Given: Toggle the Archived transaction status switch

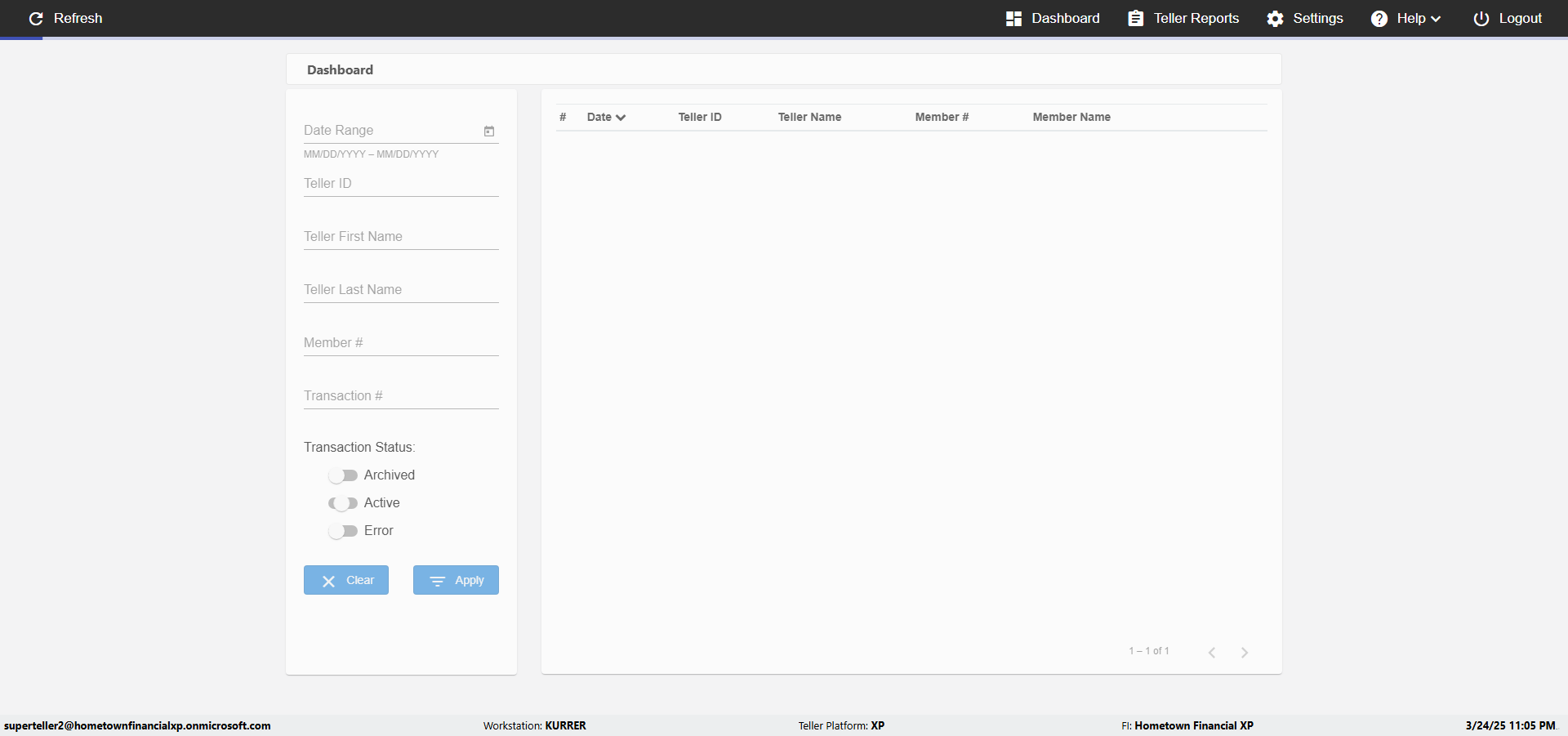Looking at the screenshot, I should click(x=342, y=475).
